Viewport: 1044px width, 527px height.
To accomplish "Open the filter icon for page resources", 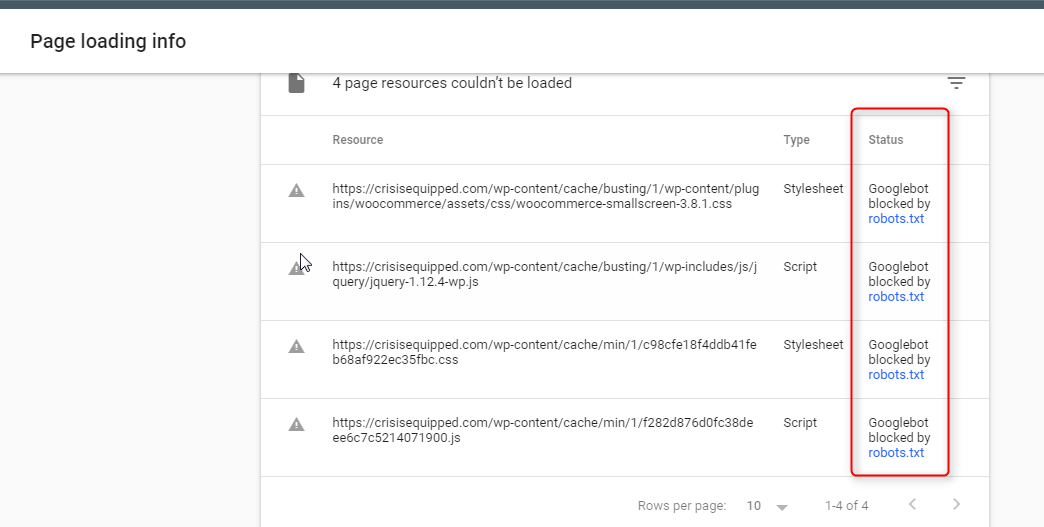I will tap(956, 83).
